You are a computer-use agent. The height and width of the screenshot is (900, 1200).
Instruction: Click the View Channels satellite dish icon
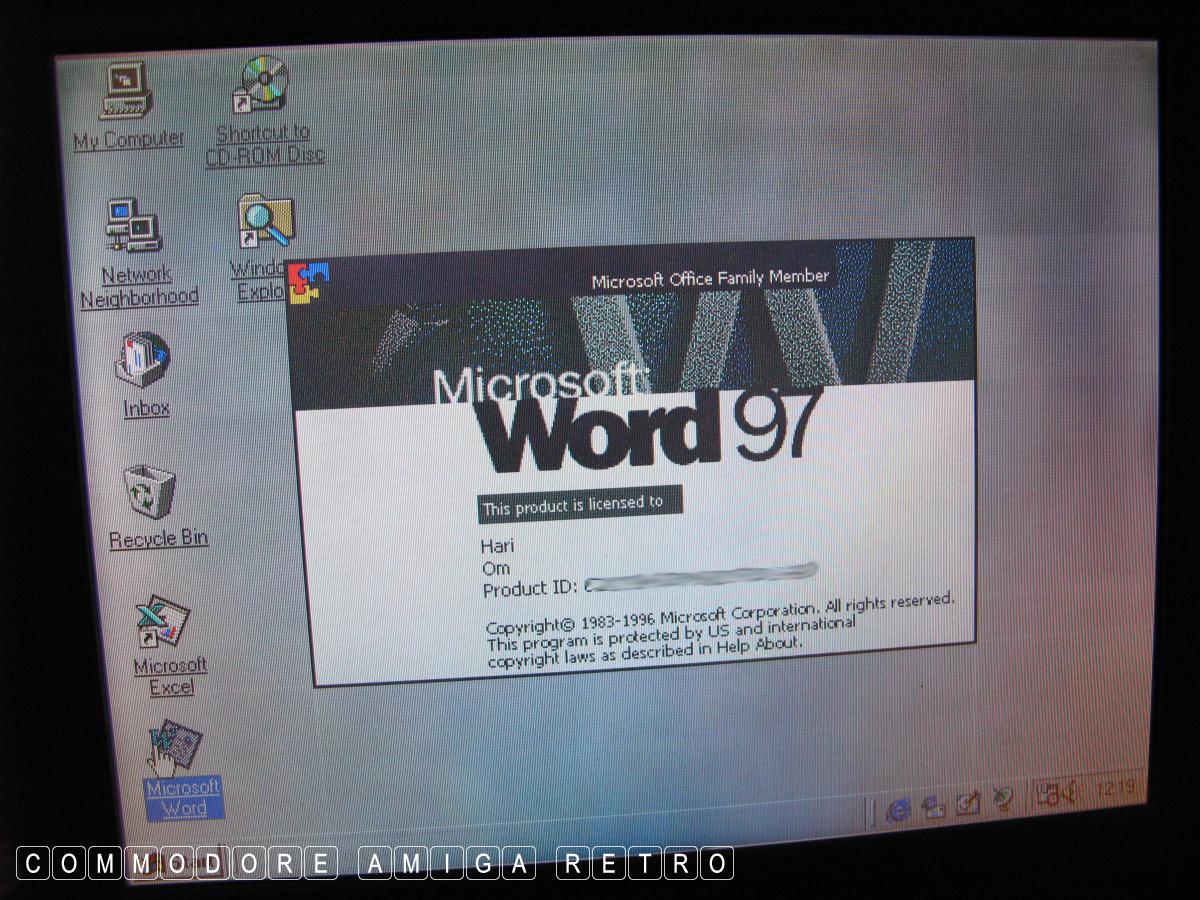point(1001,799)
